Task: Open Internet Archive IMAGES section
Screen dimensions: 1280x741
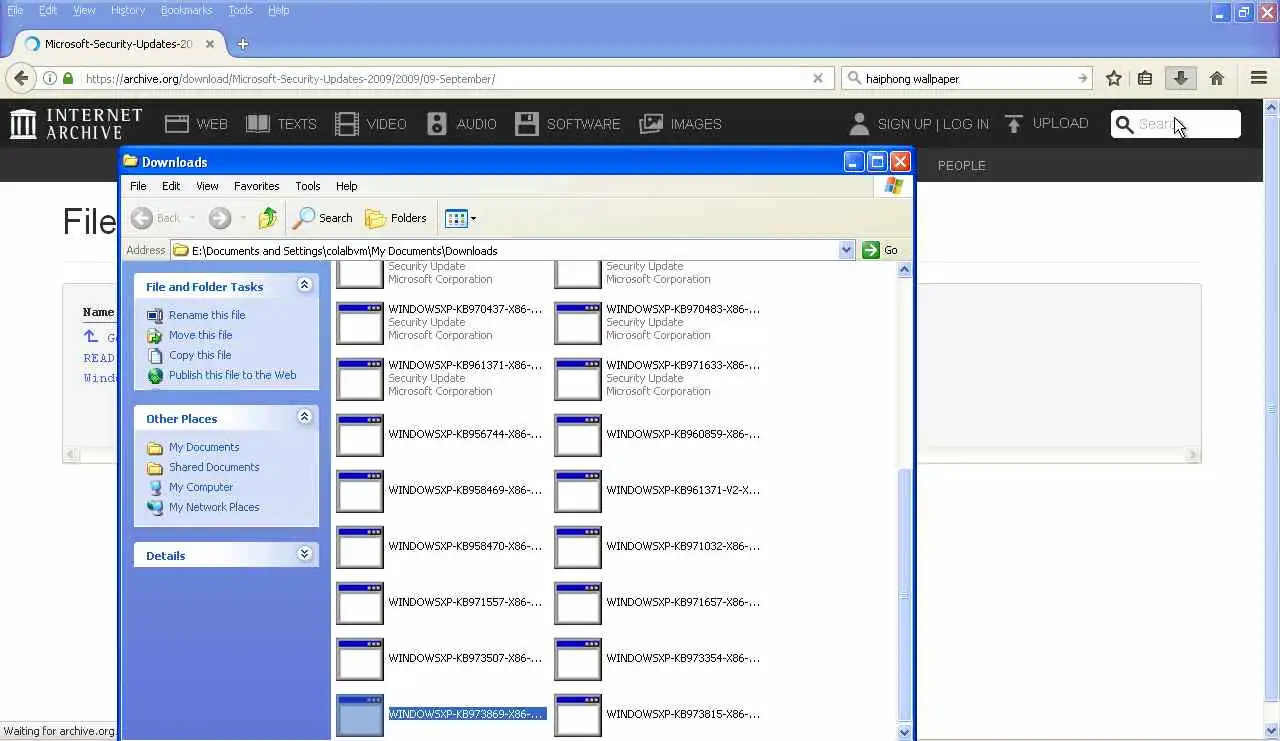Action: click(x=680, y=124)
